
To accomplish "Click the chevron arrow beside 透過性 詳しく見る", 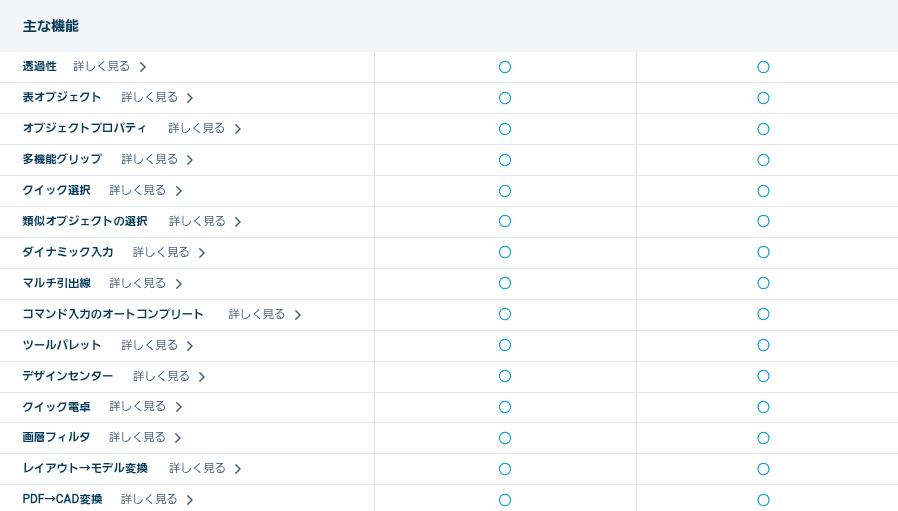I will 143,67.
